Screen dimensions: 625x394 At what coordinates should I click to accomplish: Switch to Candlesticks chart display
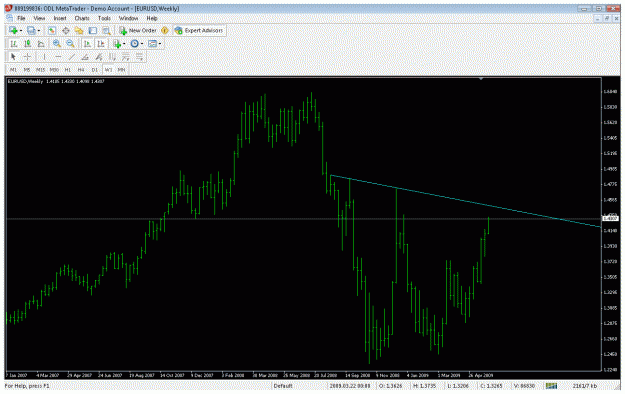pyautogui.click(x=27, y=44)
